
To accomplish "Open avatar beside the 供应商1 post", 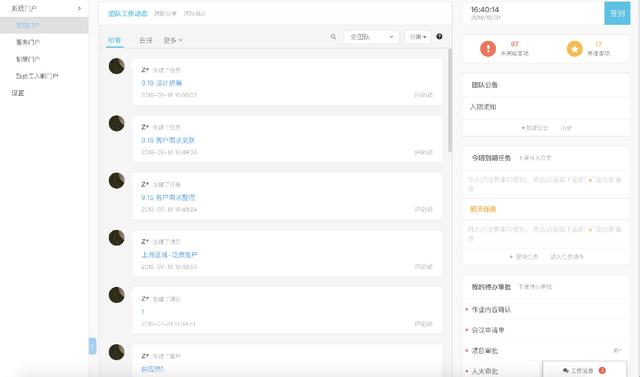I will point(116,352).
